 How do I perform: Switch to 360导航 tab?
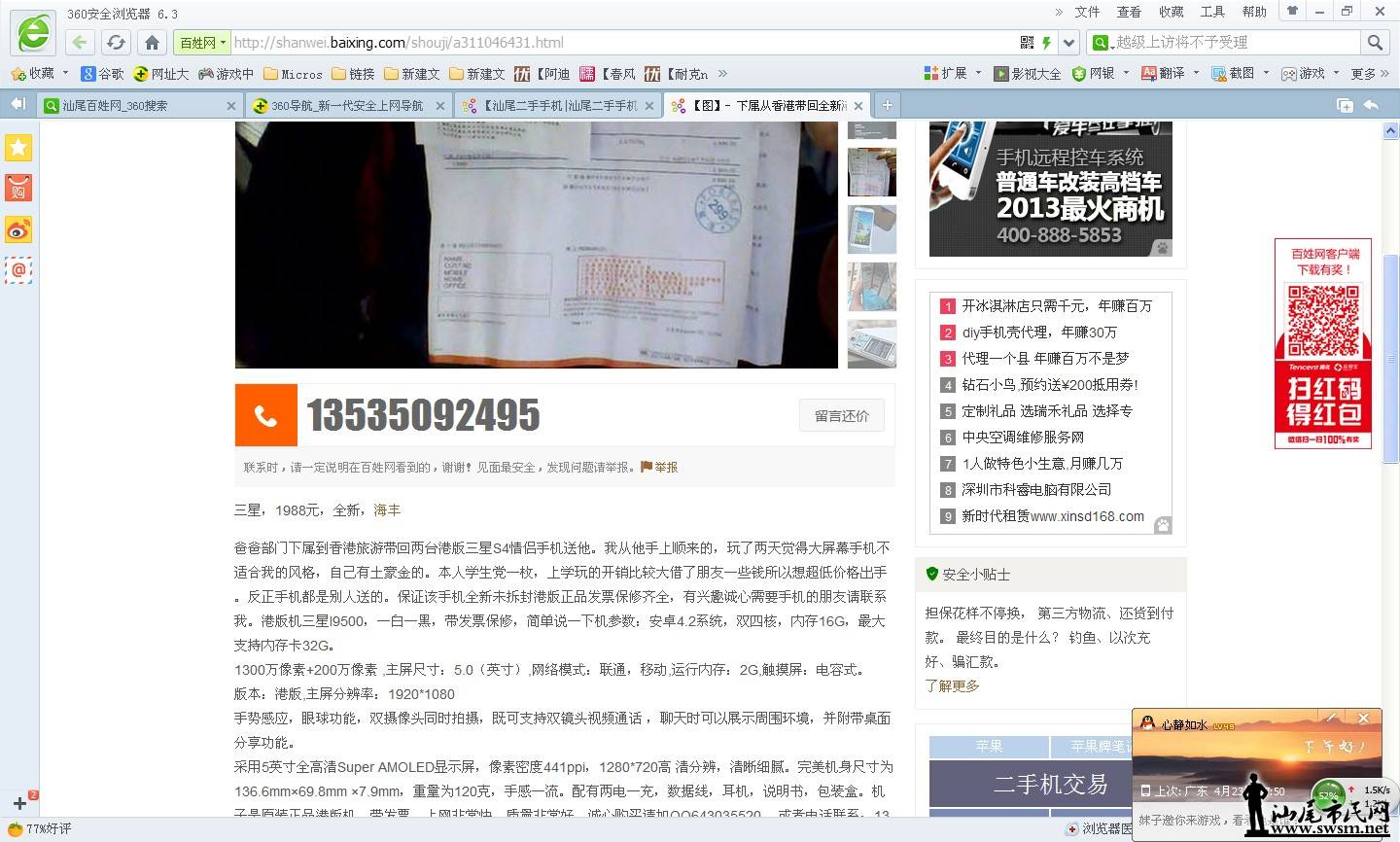click(348, 105)
